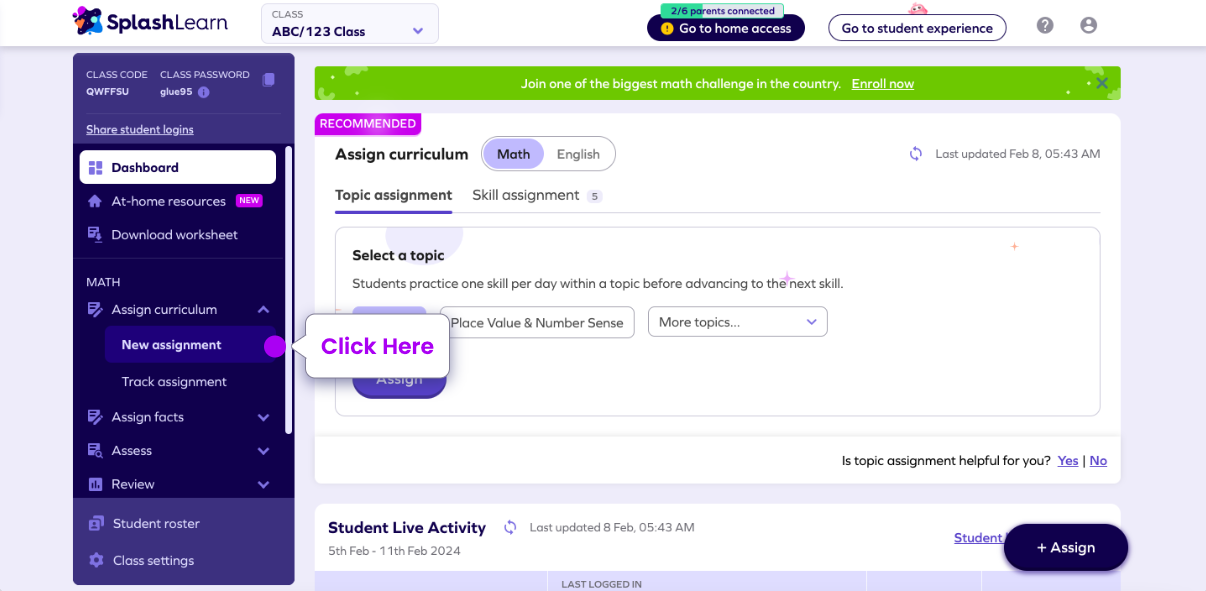Click the Enroll now link
This screenshot has width=1206, height=591.
tap(882, 83)
